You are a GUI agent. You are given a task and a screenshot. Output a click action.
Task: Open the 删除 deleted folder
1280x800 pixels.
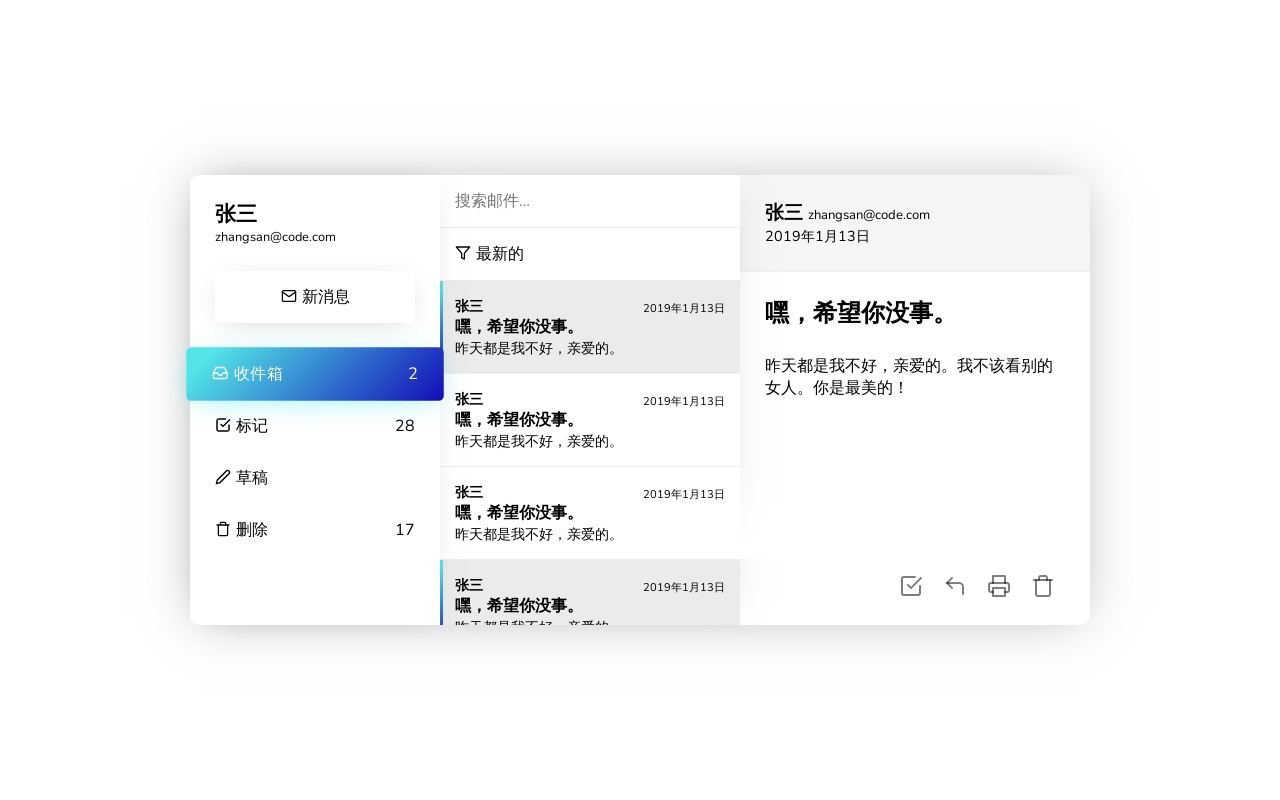[315, 530]
